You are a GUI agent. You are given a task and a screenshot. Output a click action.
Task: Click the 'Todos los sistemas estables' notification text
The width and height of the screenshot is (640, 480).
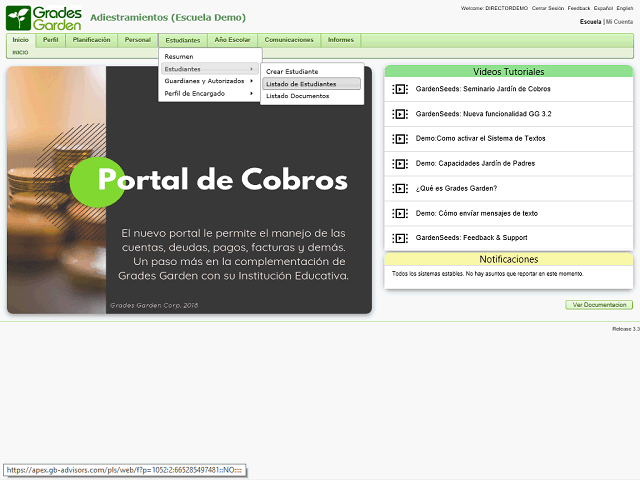click(x=487, y=274)
